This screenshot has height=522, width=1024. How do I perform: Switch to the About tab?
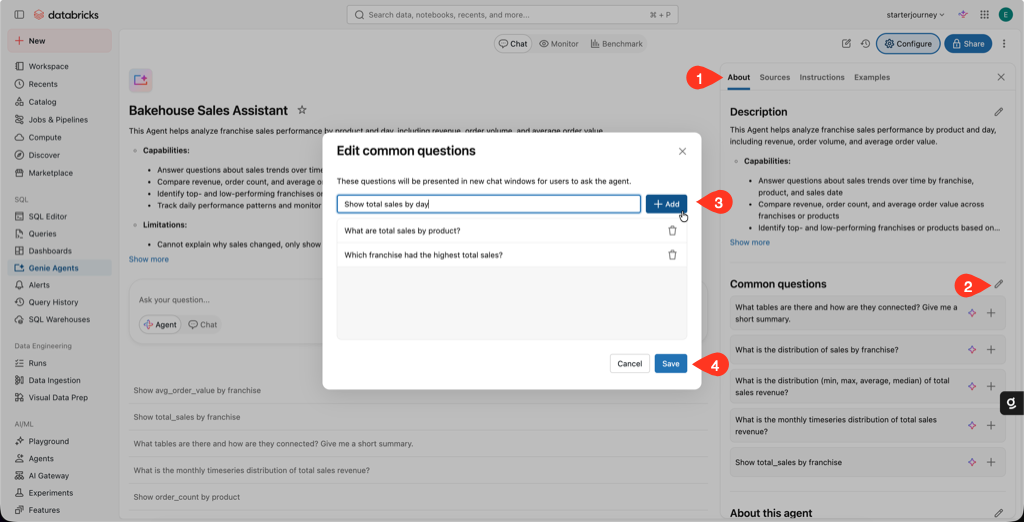739,77
